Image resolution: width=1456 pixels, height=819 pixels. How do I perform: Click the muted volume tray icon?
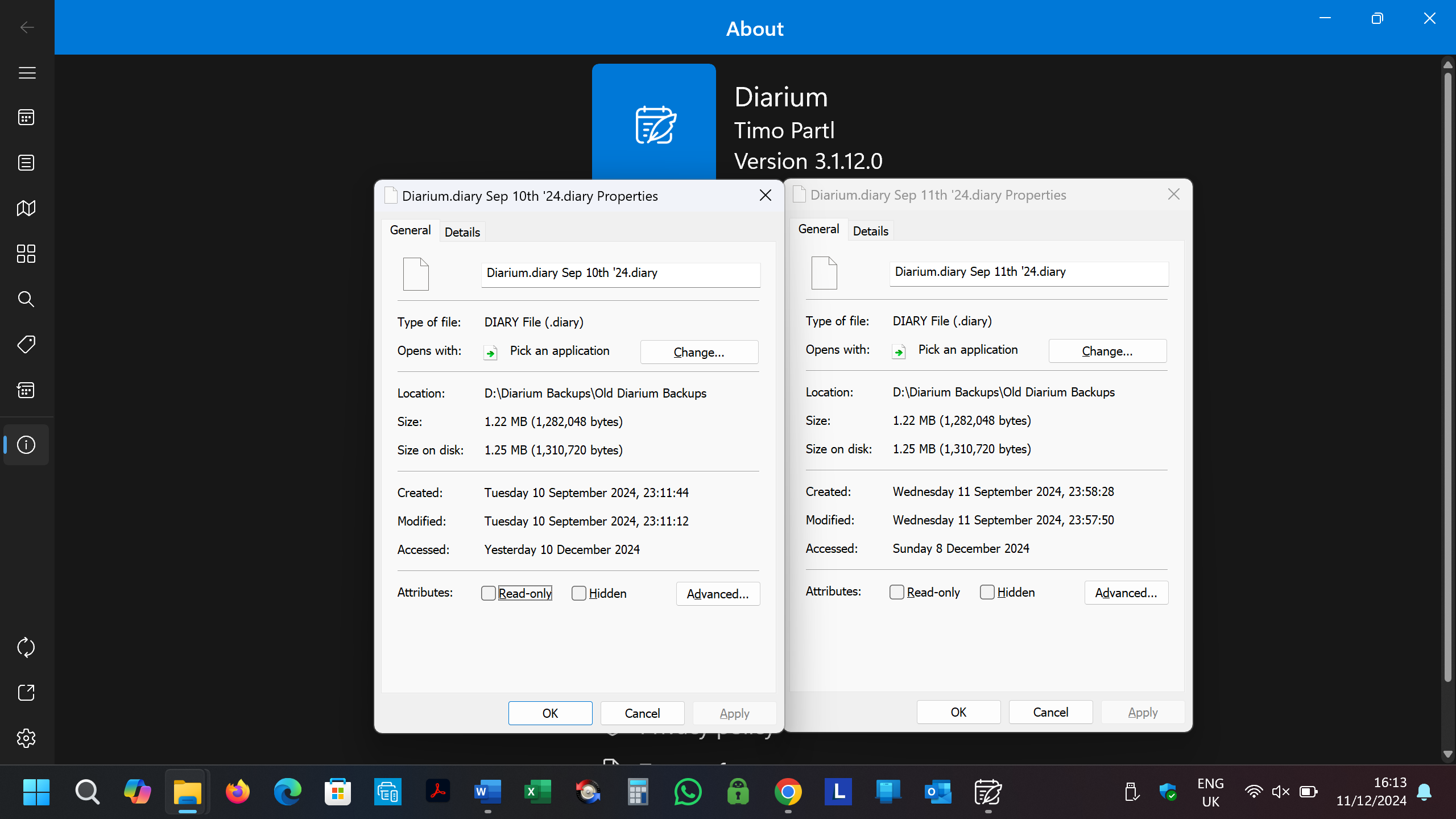1281,792
